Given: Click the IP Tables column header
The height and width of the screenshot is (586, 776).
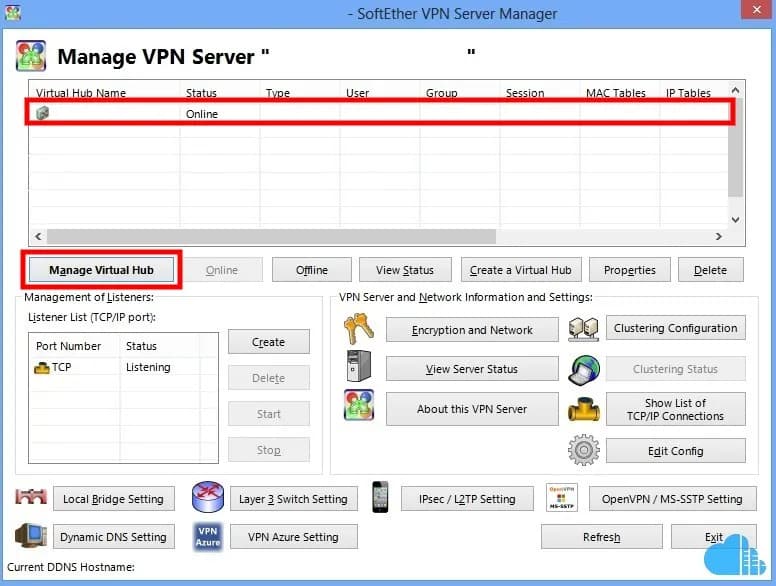Looking at the screenshot, I should [x=694, y=92].
